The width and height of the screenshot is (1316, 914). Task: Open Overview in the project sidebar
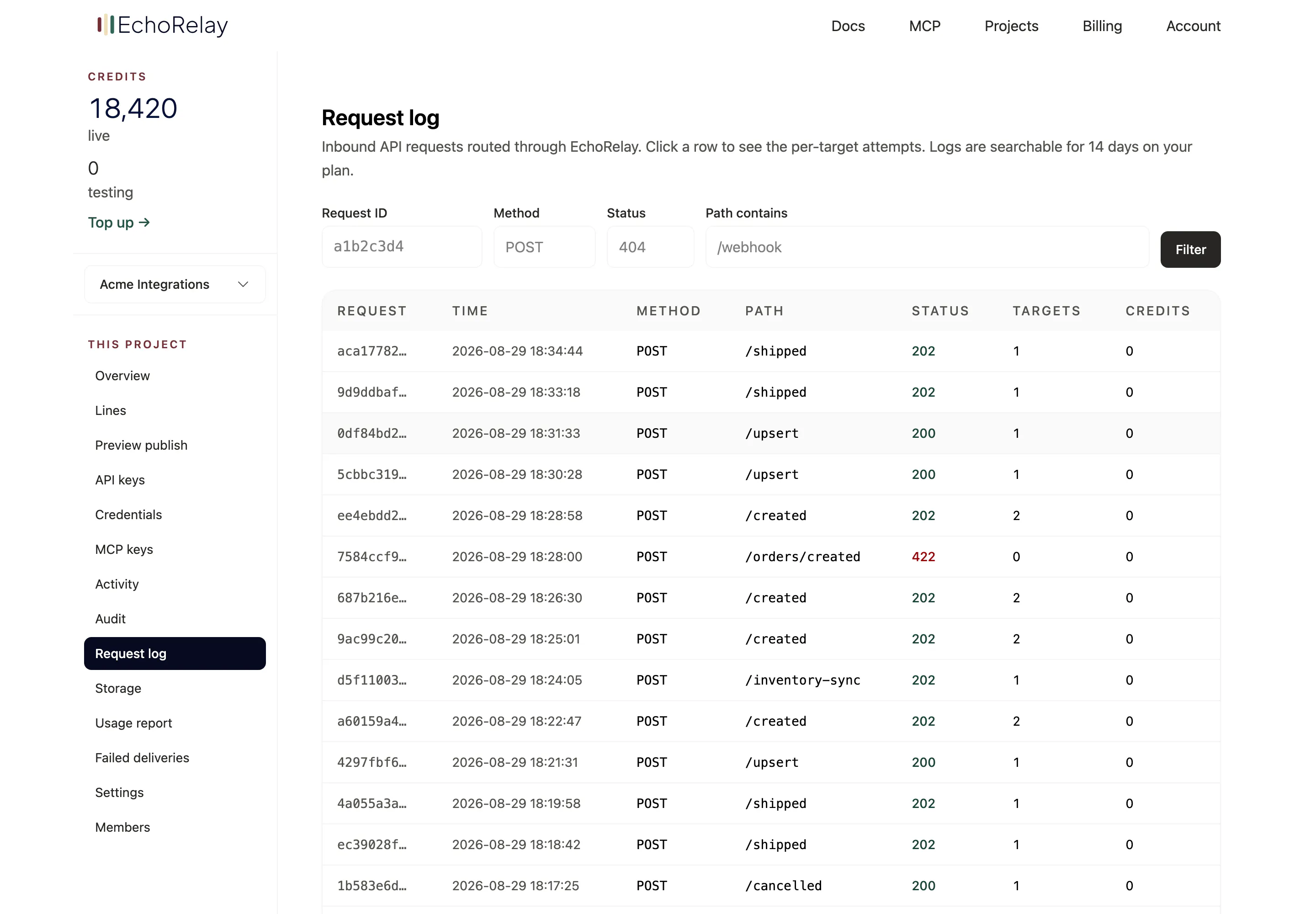[x=175, y=376]
